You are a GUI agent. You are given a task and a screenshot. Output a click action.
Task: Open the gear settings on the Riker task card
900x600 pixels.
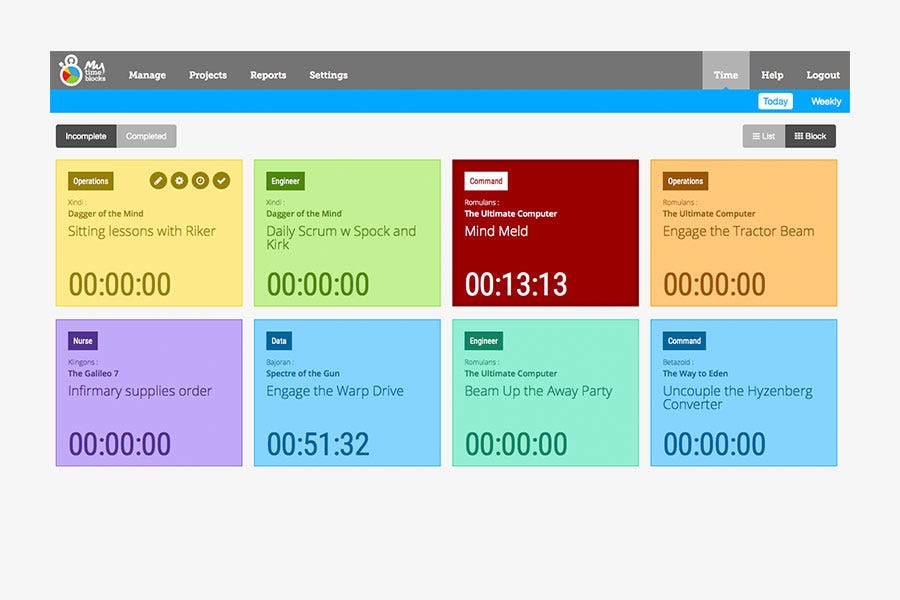tap(178, 180)
